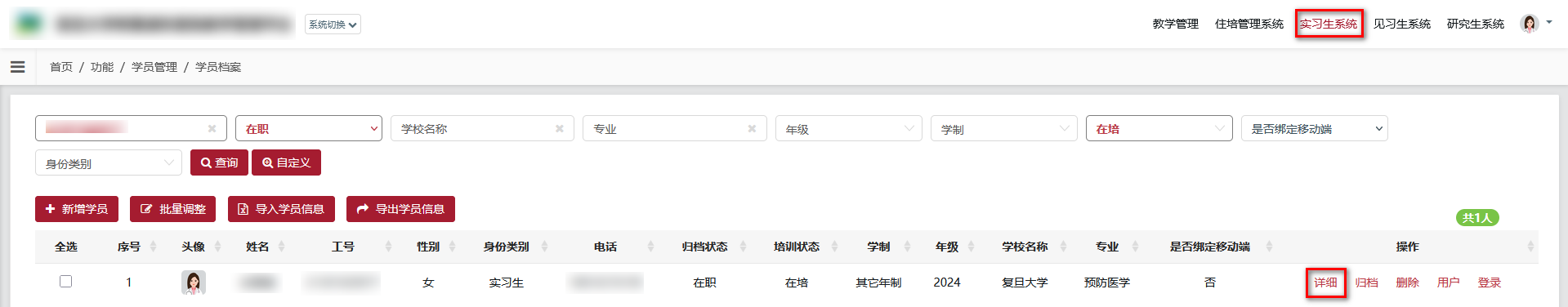Expand the 身份类别 dropdown

tap(109, 162)
